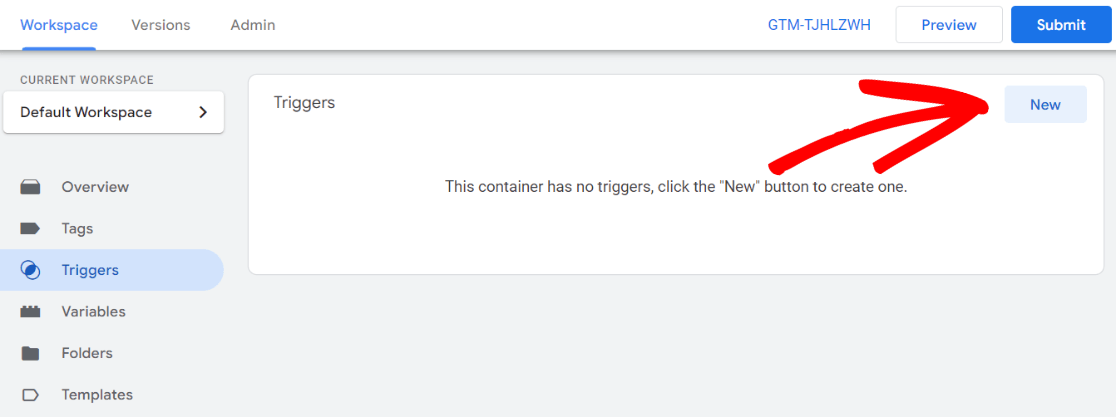Click the blue Submit button
The image size is (1116, 417).
pyautogui.click(x=1061, y=25)
